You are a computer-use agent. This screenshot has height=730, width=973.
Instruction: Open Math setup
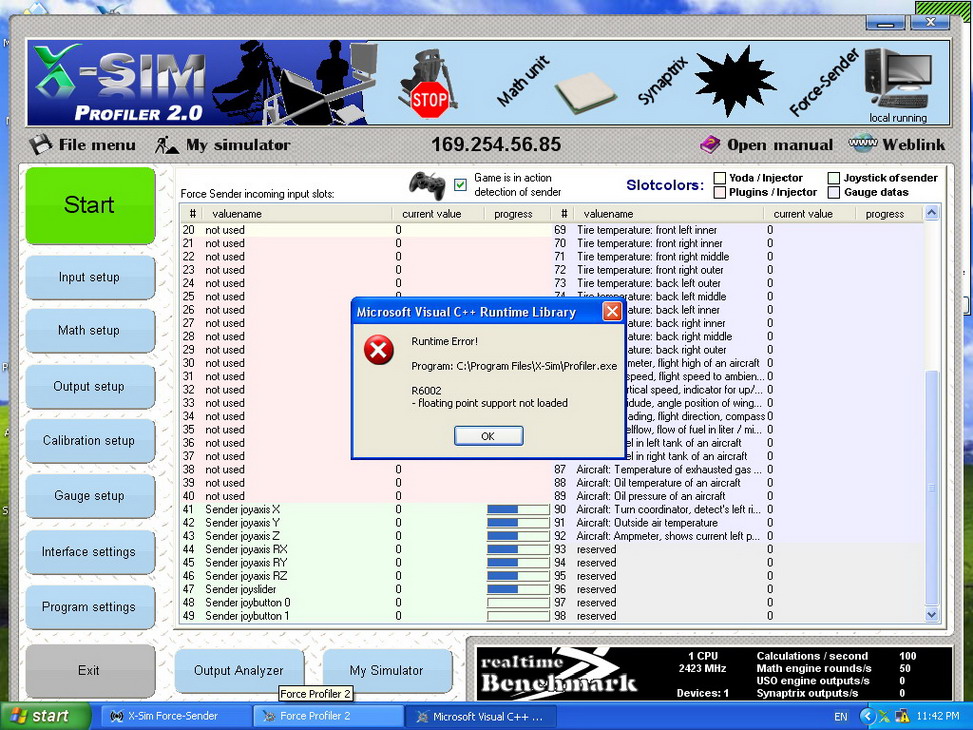(90, 330)
